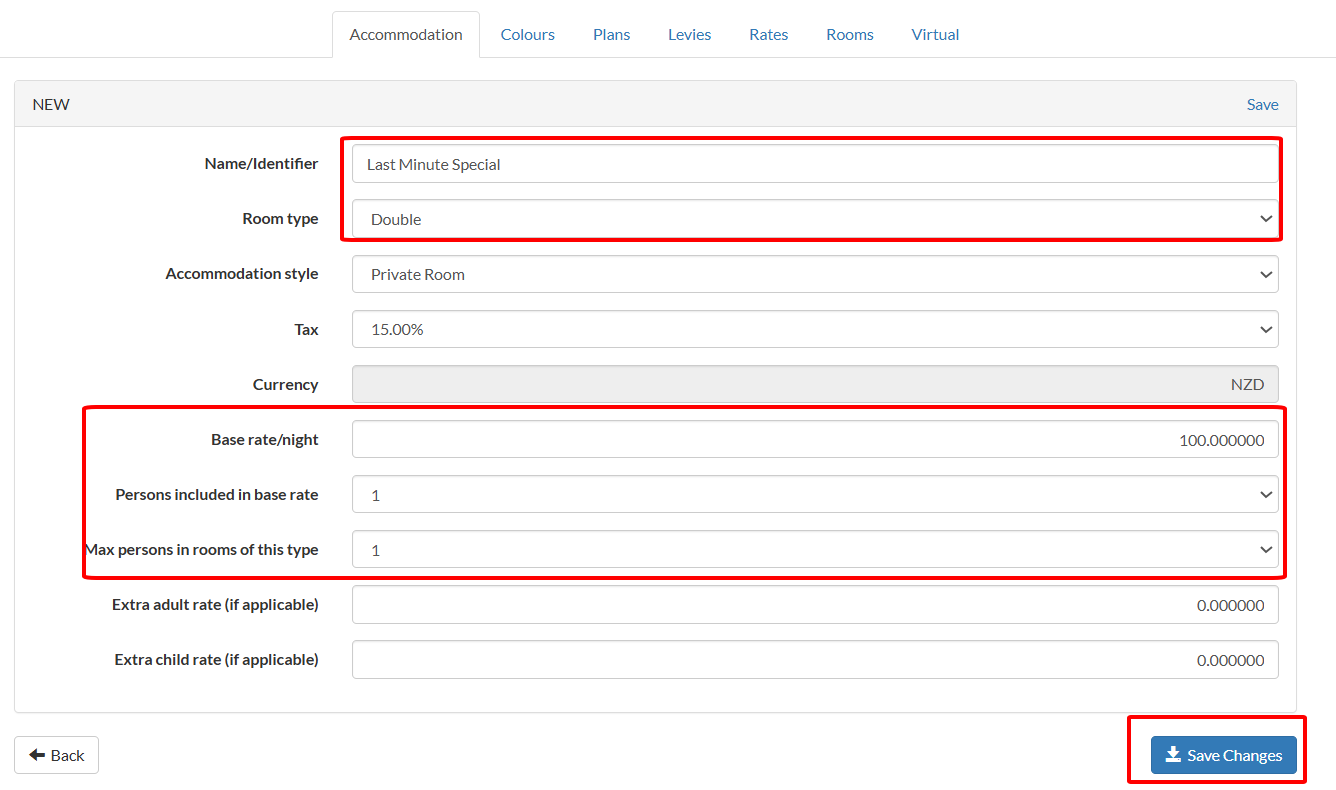This screenshot has height=790, width=1336.
Task: Click the Name/Identifier label
Action: [262, 163]
